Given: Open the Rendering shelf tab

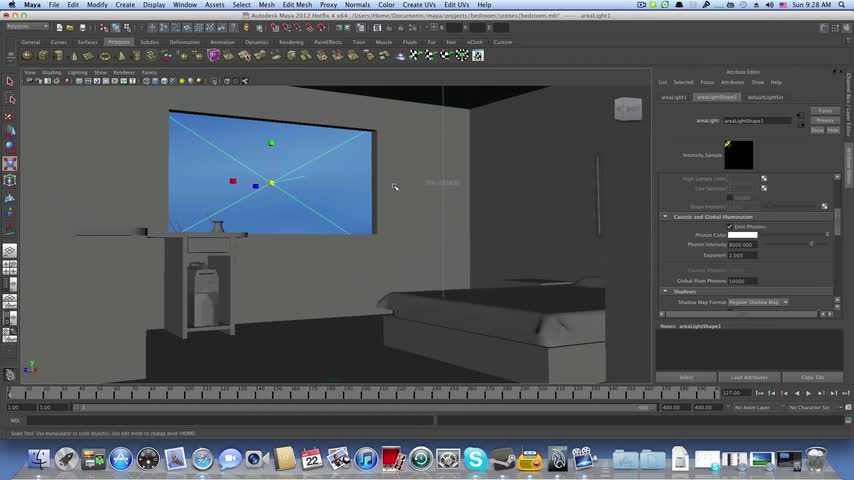Looking at the screenshot, I should point(291,42).
